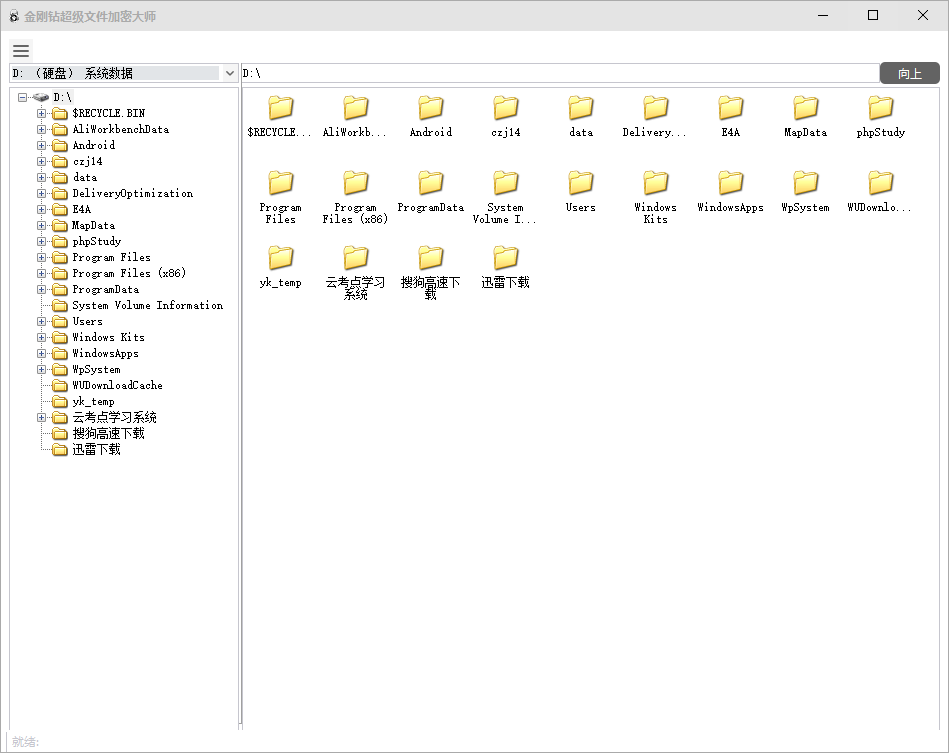Select WUDownloadCache in the folder tree
The image size is (949, 753).
pos(117,385)
